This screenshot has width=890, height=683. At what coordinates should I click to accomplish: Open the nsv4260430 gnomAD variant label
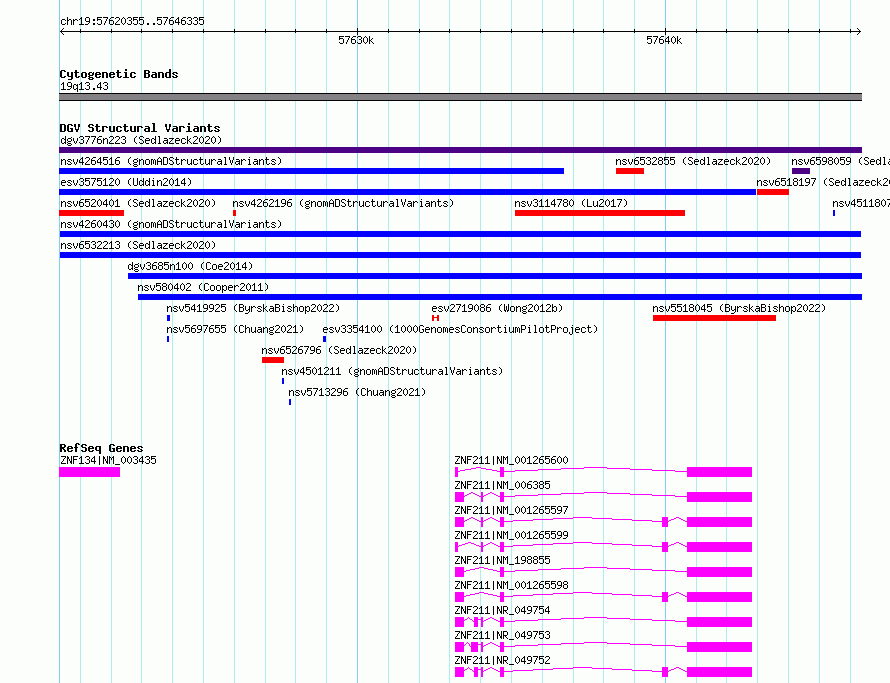(x=171, y=224)
